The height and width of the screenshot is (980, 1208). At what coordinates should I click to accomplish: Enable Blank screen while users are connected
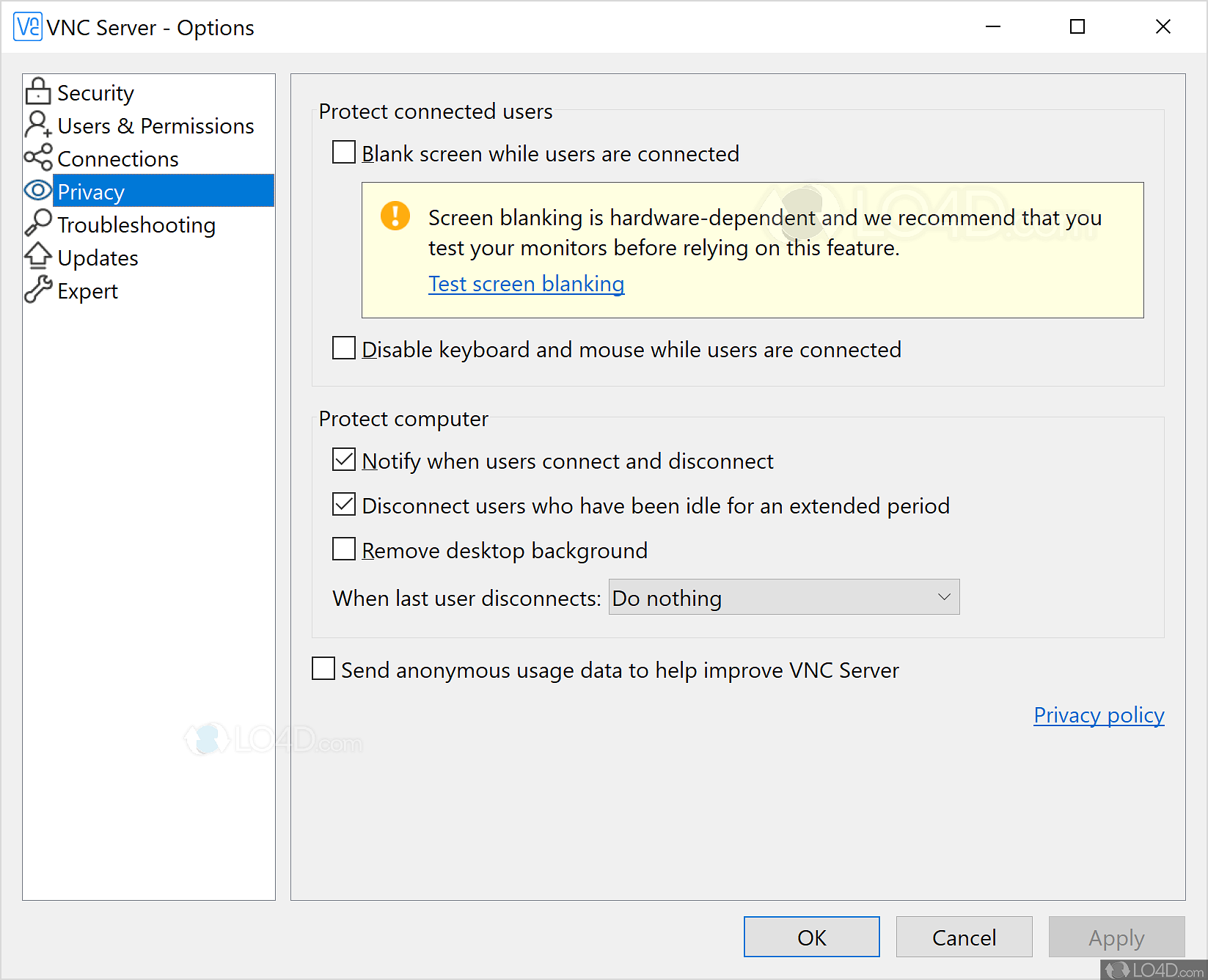[x=344, y=153]
